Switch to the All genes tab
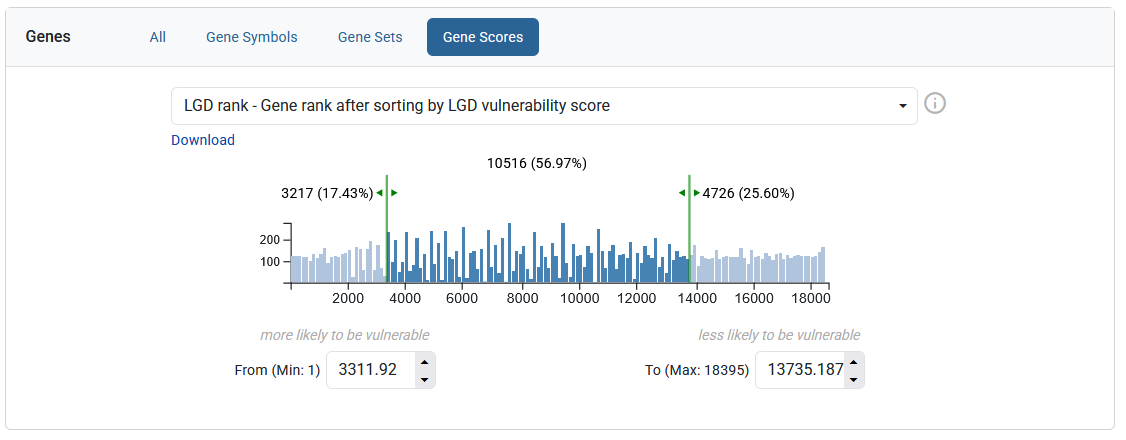This screenshot has width=1126, height=440. coord(158,37)
